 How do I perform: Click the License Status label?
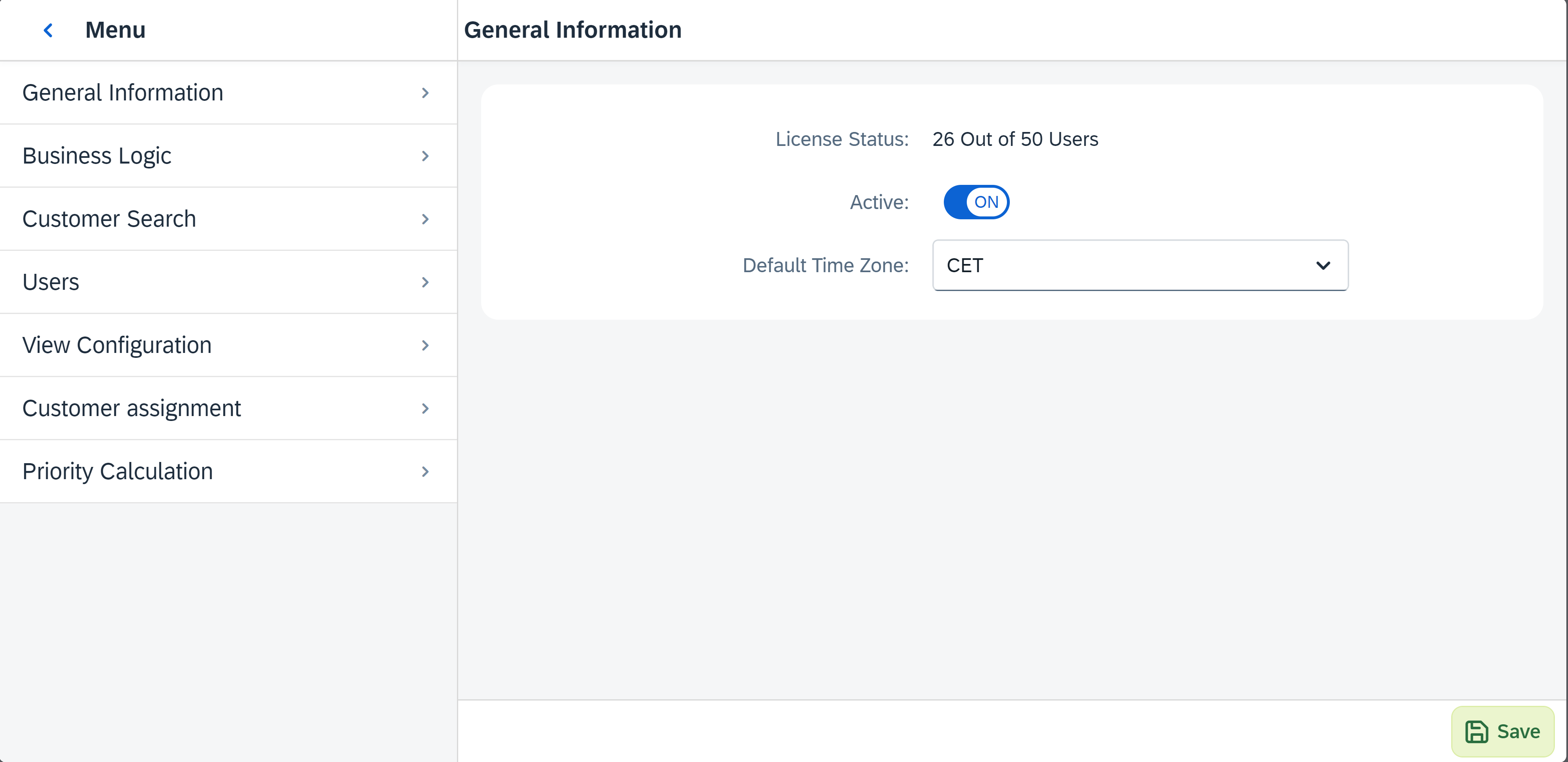[842, 139]
